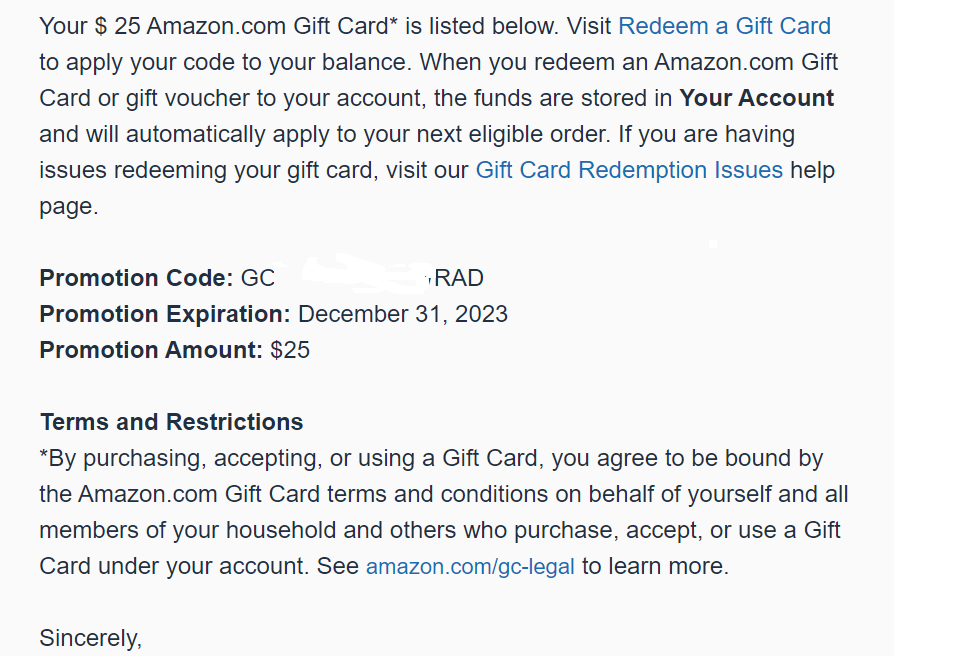Viewport: 953px width, 656px height.
Task: Open the Redeem a Gift Card link
Action: point(724,26)
